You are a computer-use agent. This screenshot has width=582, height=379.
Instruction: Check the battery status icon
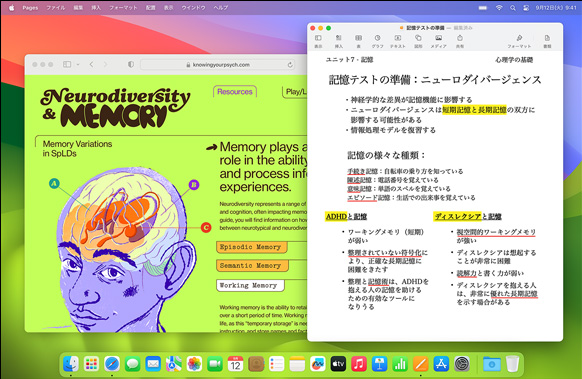click(483, 7)
